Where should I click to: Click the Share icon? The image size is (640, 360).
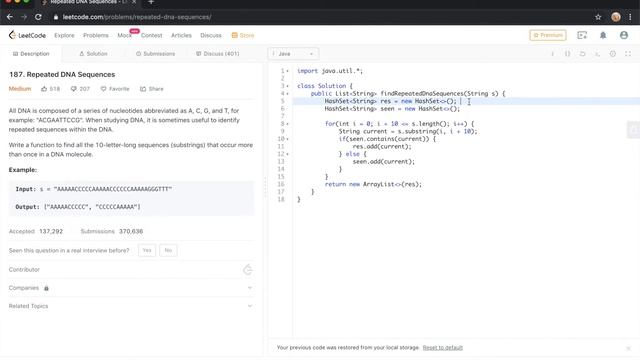(x=143, y=89)
